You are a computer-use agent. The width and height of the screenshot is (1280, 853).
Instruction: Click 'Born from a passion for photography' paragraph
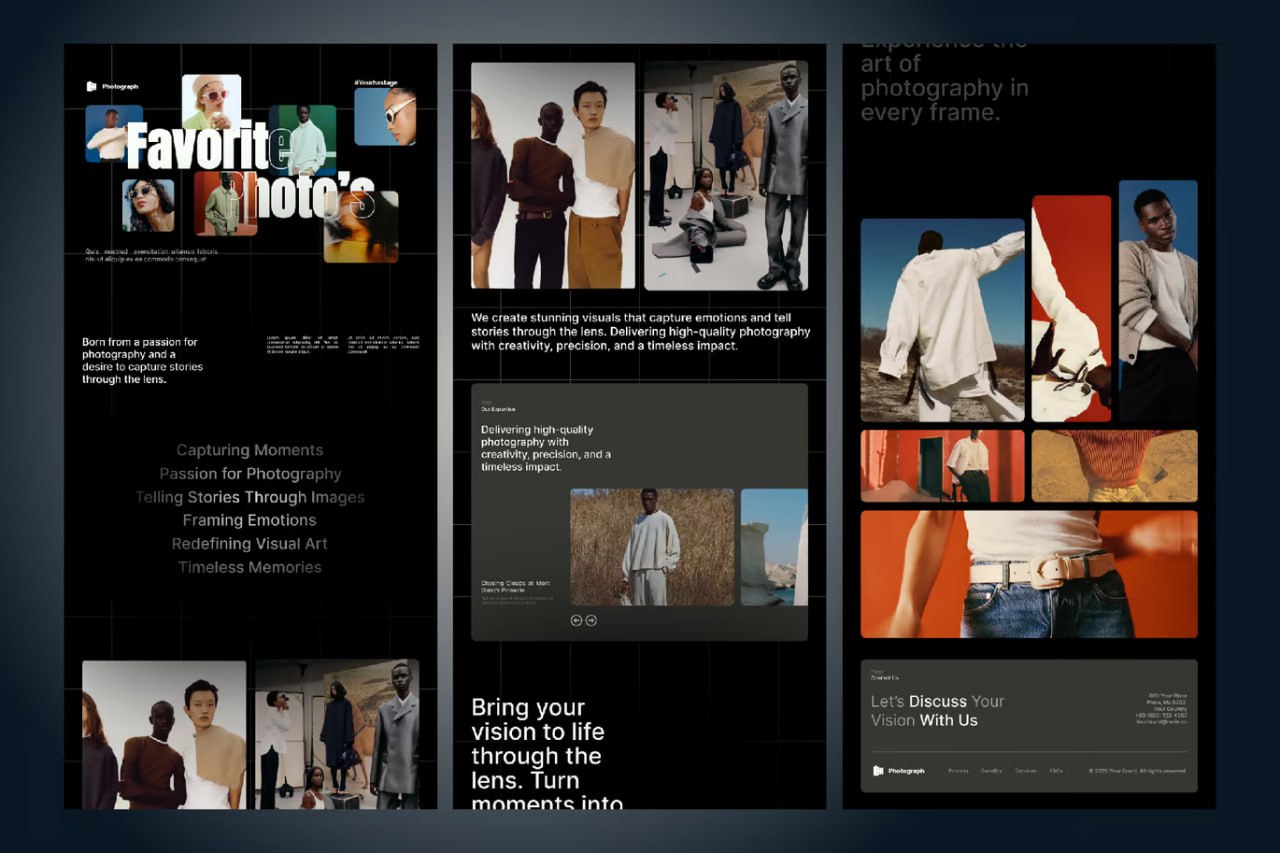point(142,361)
